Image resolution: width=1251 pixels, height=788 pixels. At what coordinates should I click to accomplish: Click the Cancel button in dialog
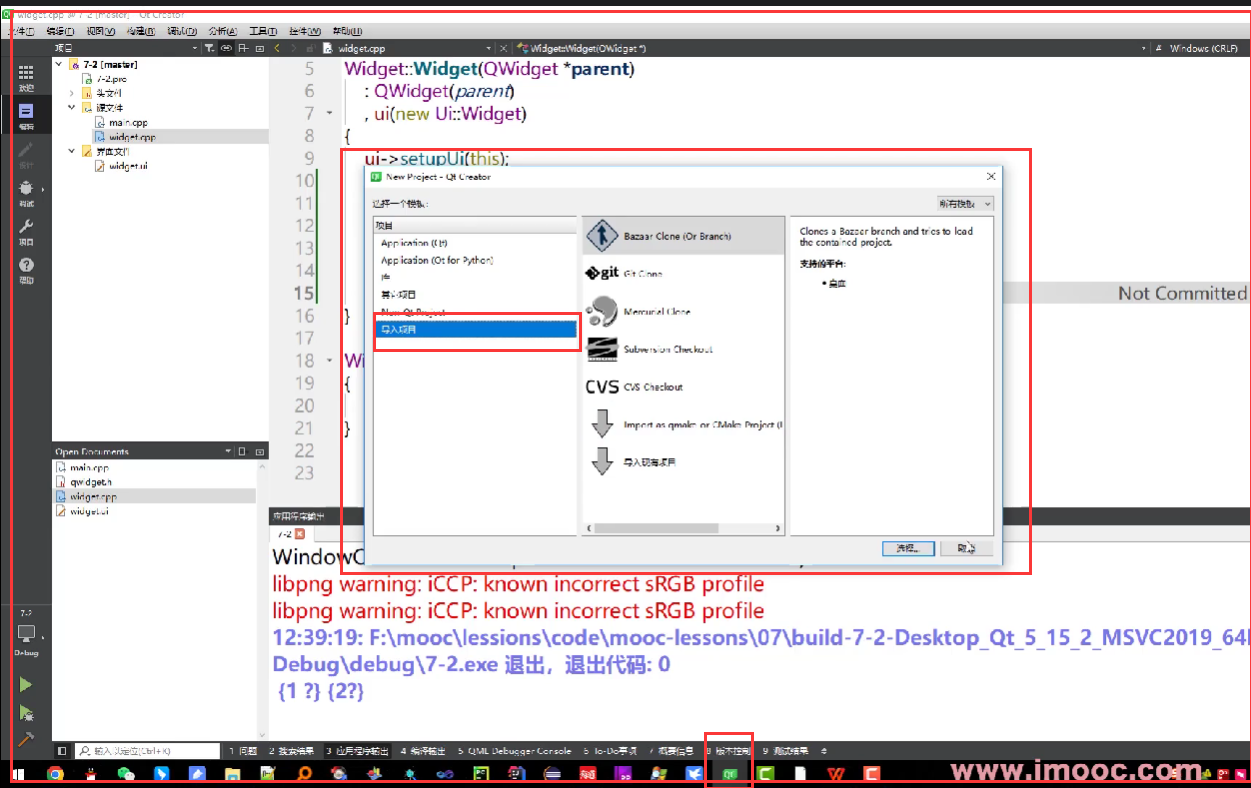966,548
